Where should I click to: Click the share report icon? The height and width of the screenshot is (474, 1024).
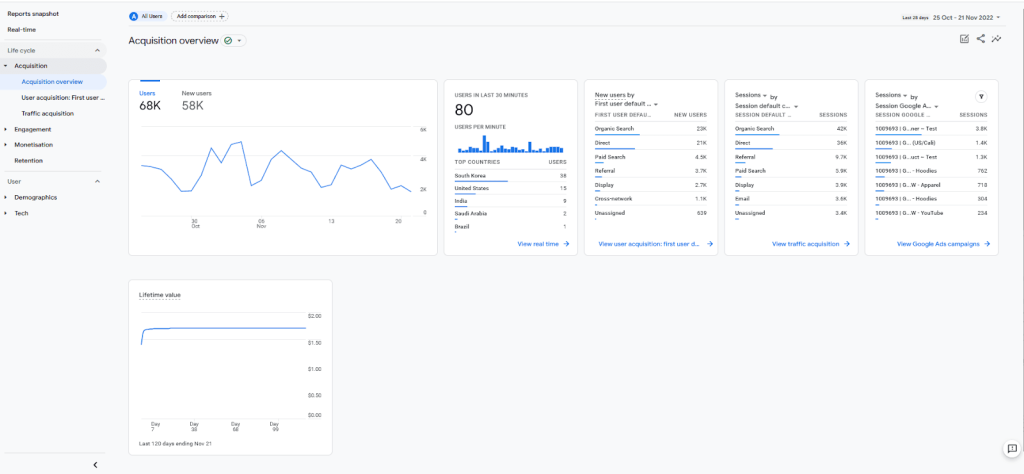coord(980,39)
